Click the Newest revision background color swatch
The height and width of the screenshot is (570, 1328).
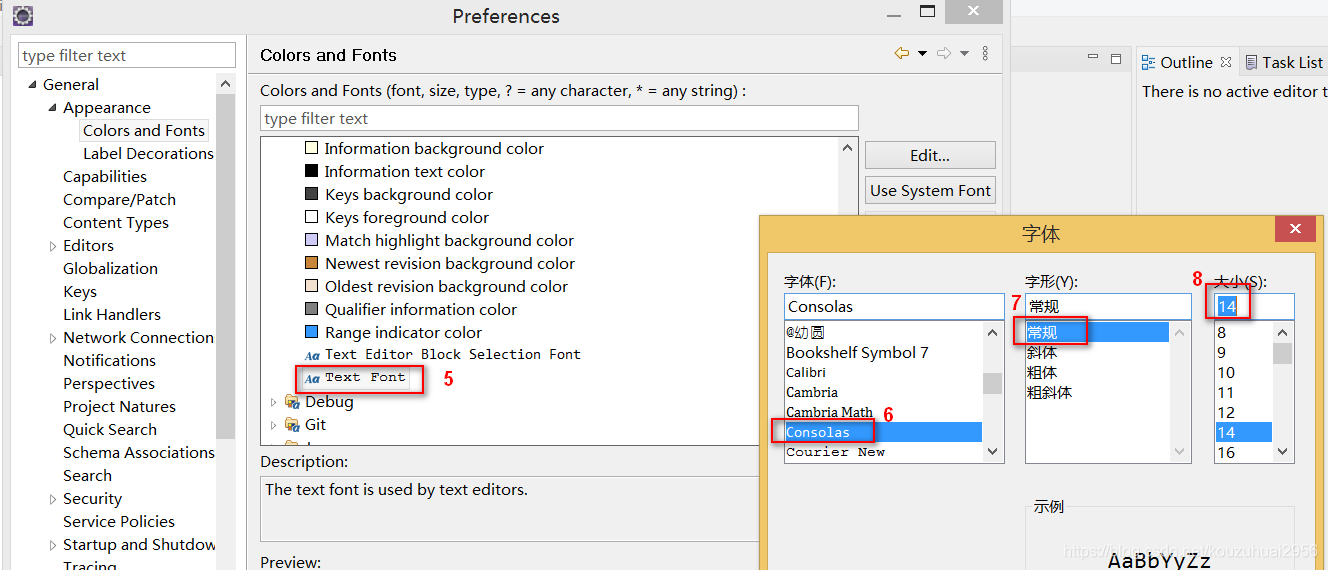pyautogui.click(x=311, y=263)
